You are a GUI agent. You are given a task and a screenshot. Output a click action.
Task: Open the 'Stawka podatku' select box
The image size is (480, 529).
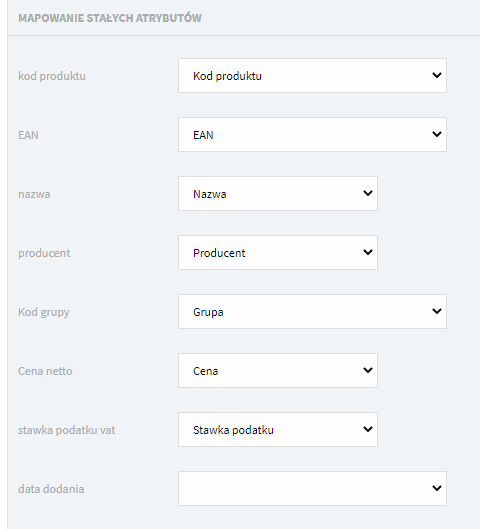click(x=278, y=430)
